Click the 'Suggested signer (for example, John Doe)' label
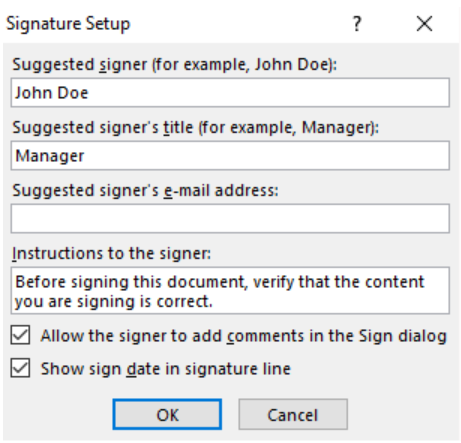This screenshot has width=461, height=443. click(175, 64)
